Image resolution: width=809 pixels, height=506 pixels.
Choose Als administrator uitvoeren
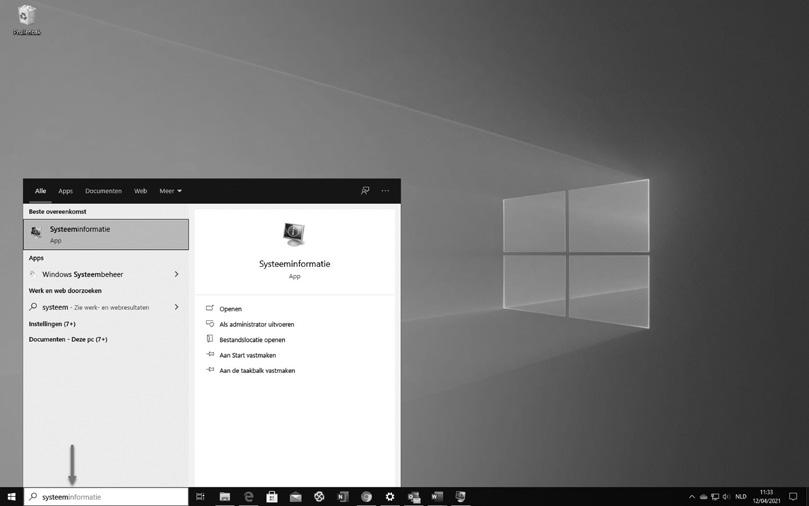257,324
